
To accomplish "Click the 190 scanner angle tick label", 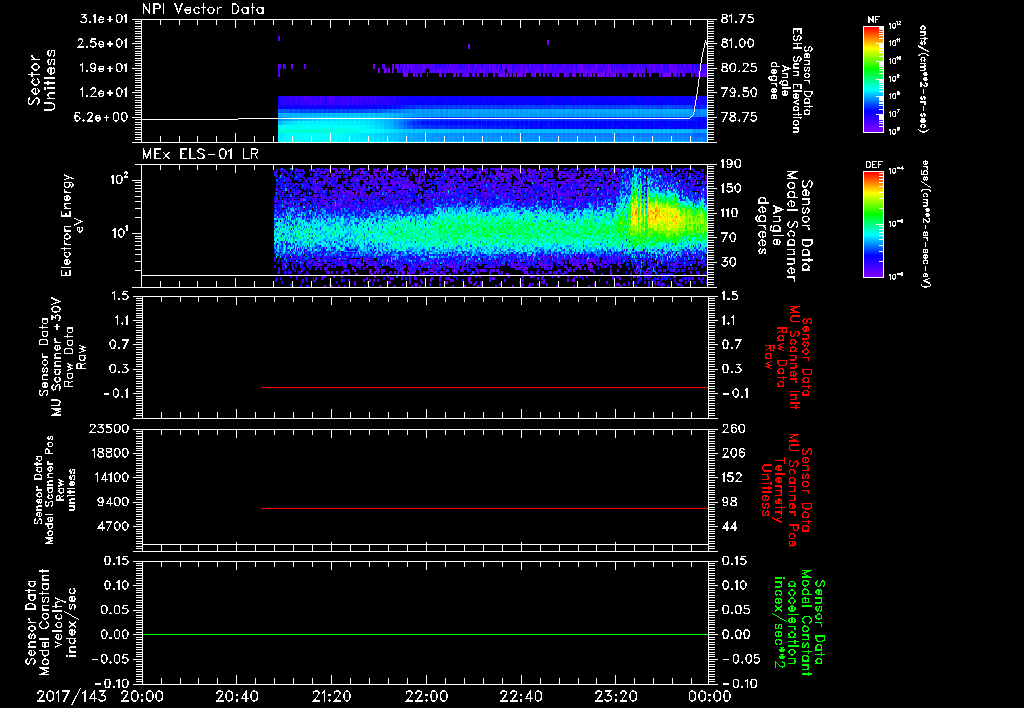I will coord(731,164).
